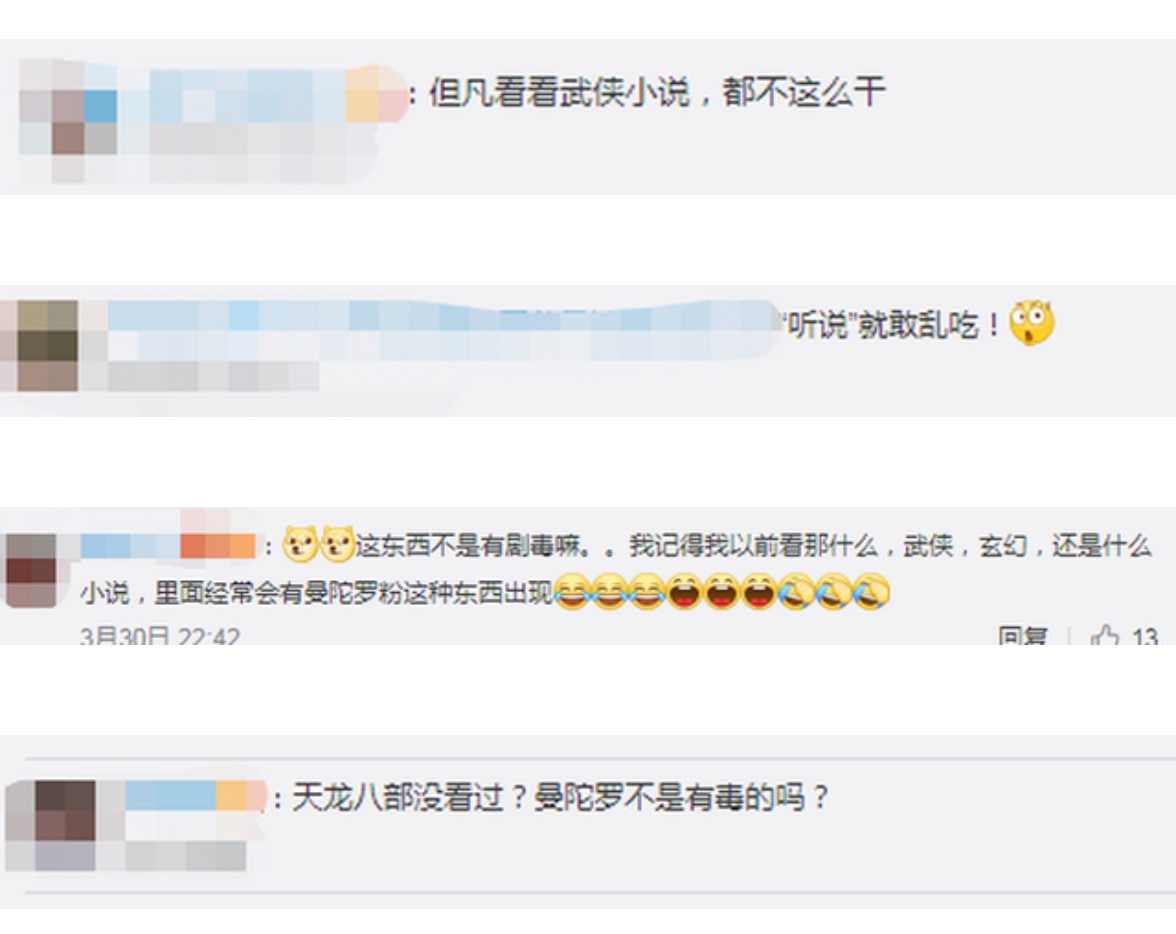Click the first tears-of-joy emoji after 出现

click(572, 592)
